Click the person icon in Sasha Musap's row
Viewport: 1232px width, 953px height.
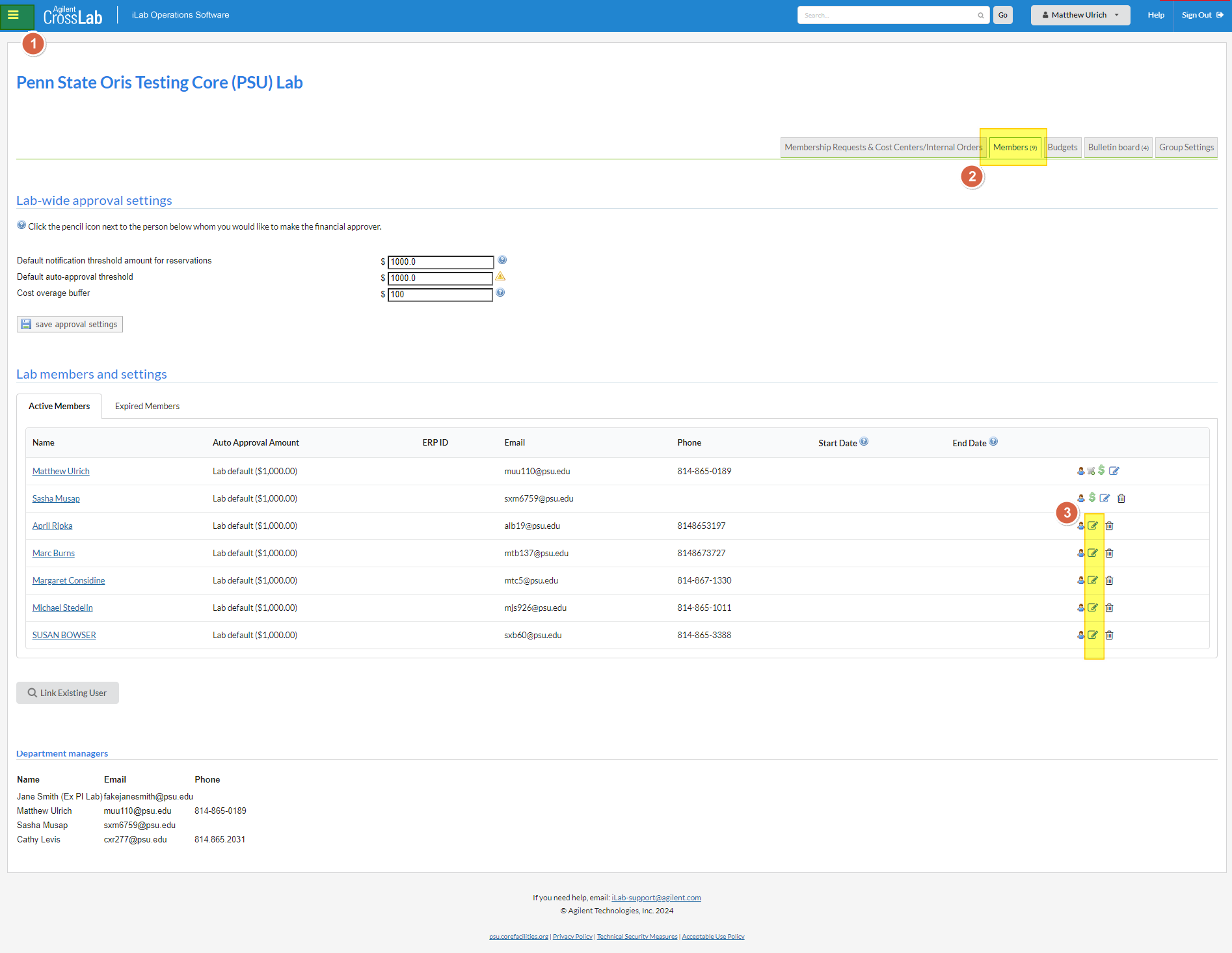tap(1080, 498)
